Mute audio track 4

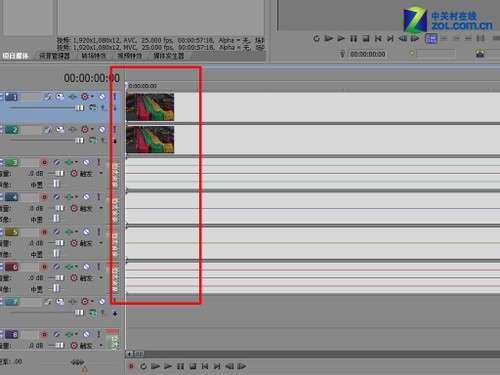86,197
